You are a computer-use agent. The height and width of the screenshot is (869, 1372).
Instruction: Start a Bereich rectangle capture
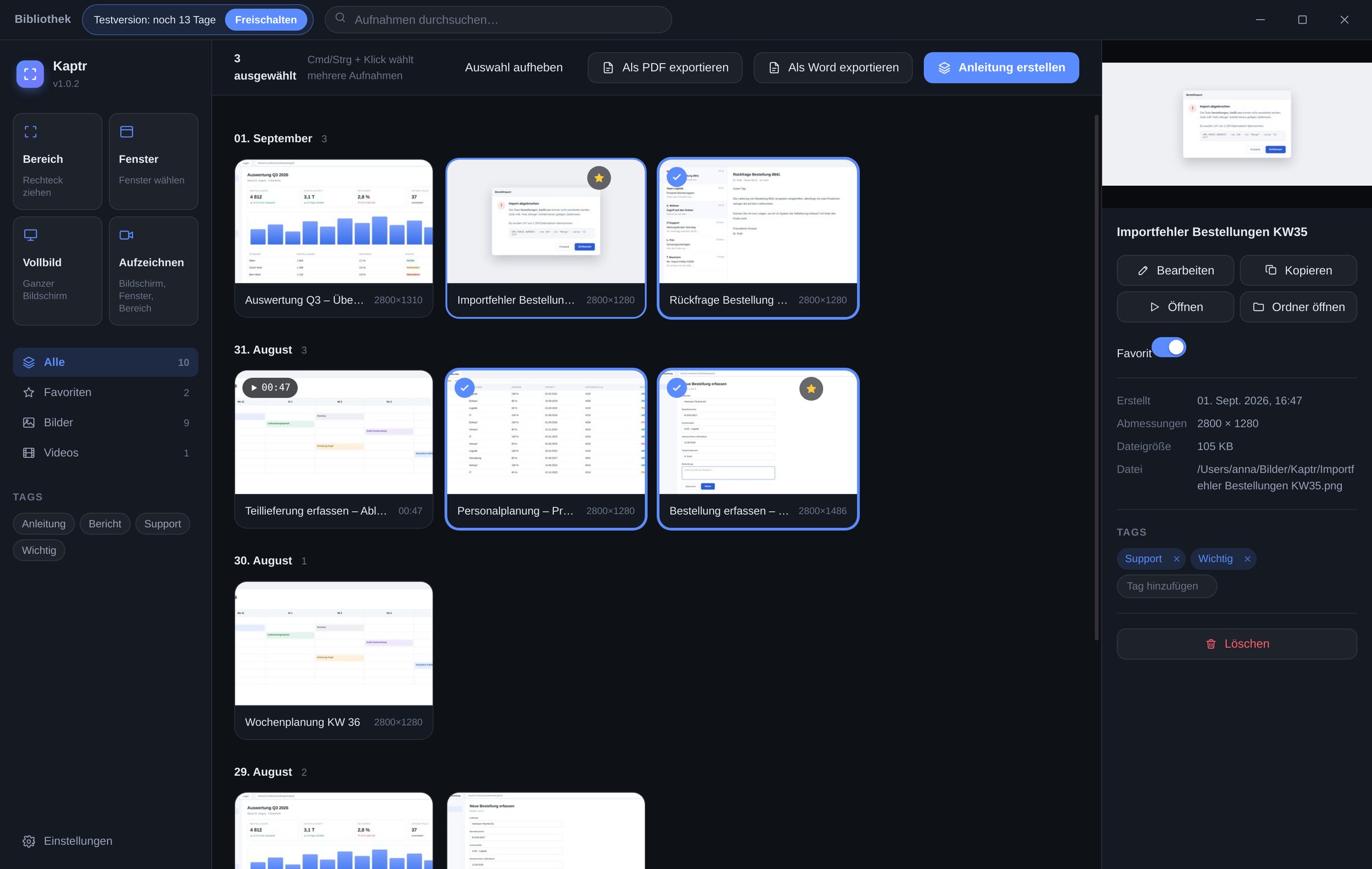click(57, 161)
